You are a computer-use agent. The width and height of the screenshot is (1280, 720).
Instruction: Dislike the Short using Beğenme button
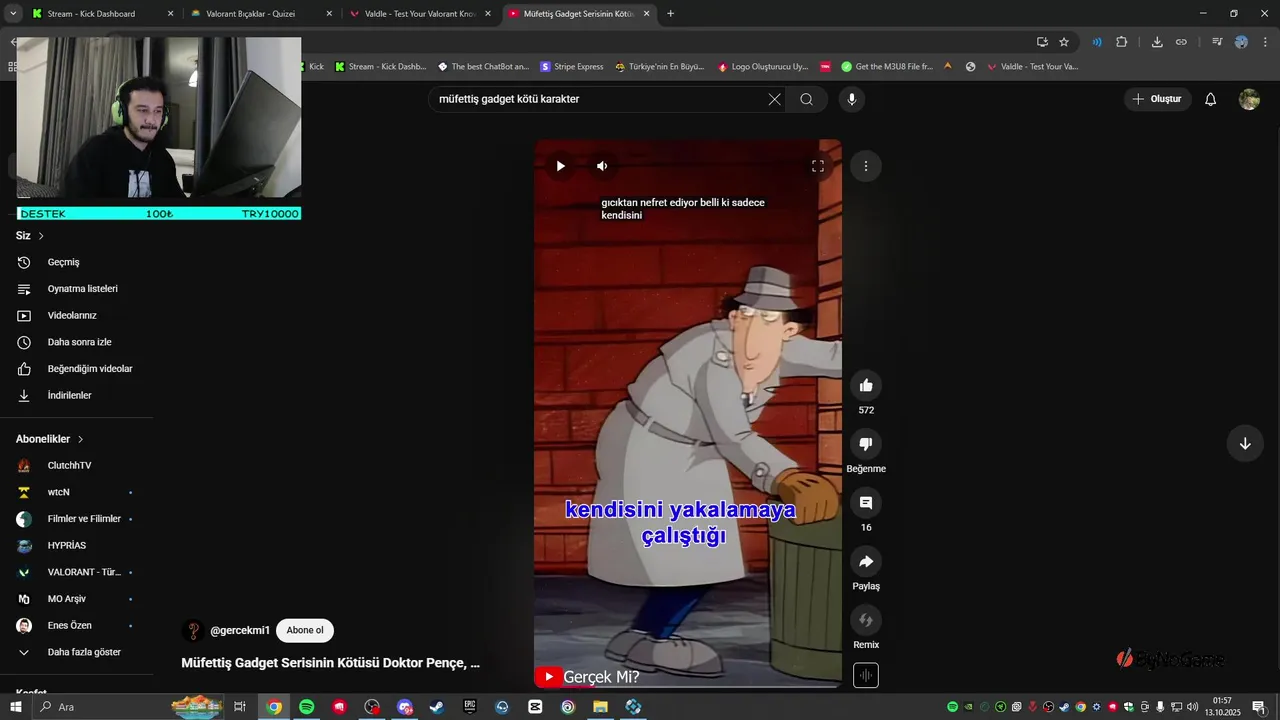pyautogui.click(x=866, y=444)
